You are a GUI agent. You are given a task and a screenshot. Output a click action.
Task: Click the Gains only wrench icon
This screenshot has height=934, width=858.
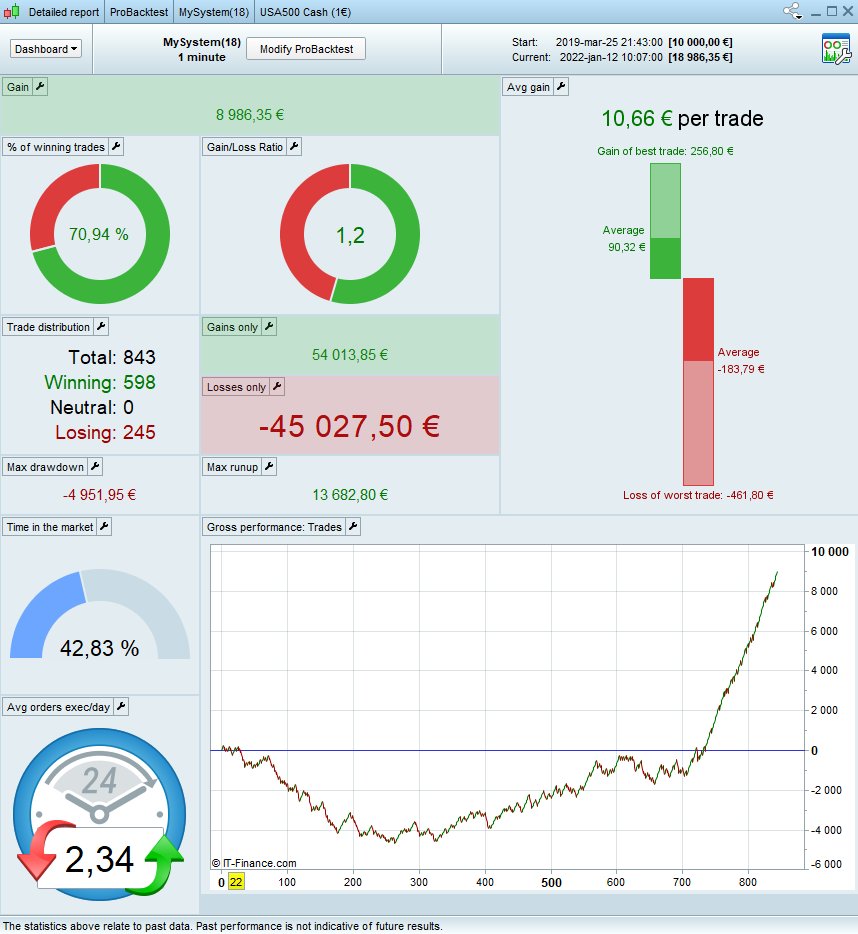click(x=269, y=326)
